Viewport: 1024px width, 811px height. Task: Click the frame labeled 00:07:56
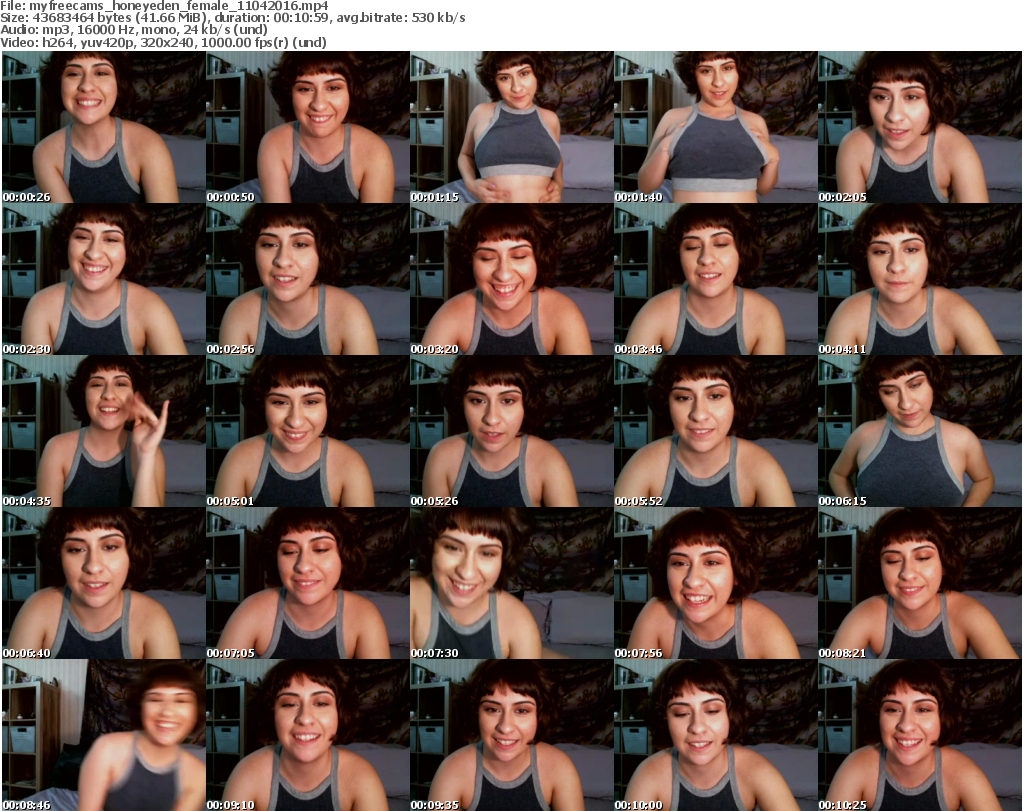coord(716,583)
